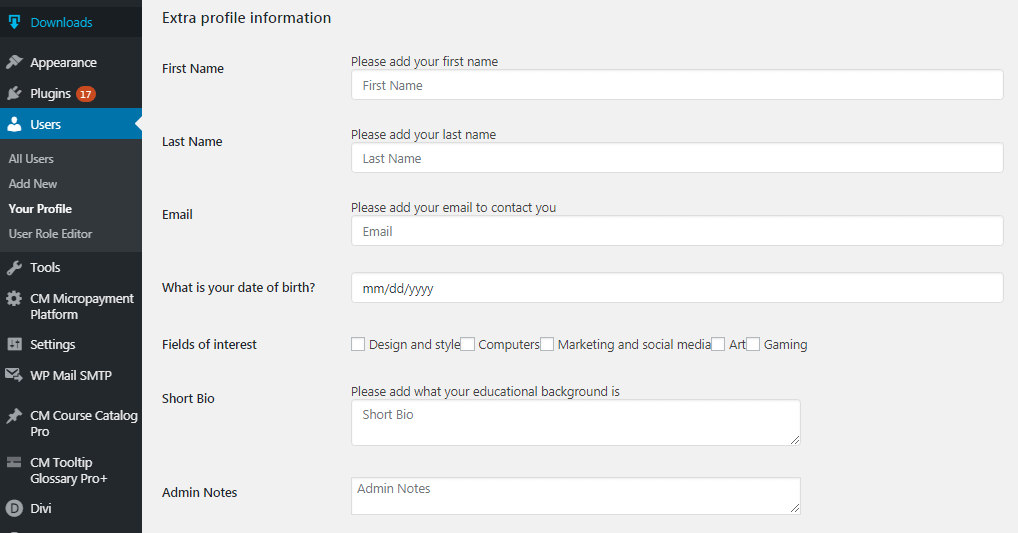Click the First Name input field
The width and height of the screenshot is (1018, 533).
676,85
